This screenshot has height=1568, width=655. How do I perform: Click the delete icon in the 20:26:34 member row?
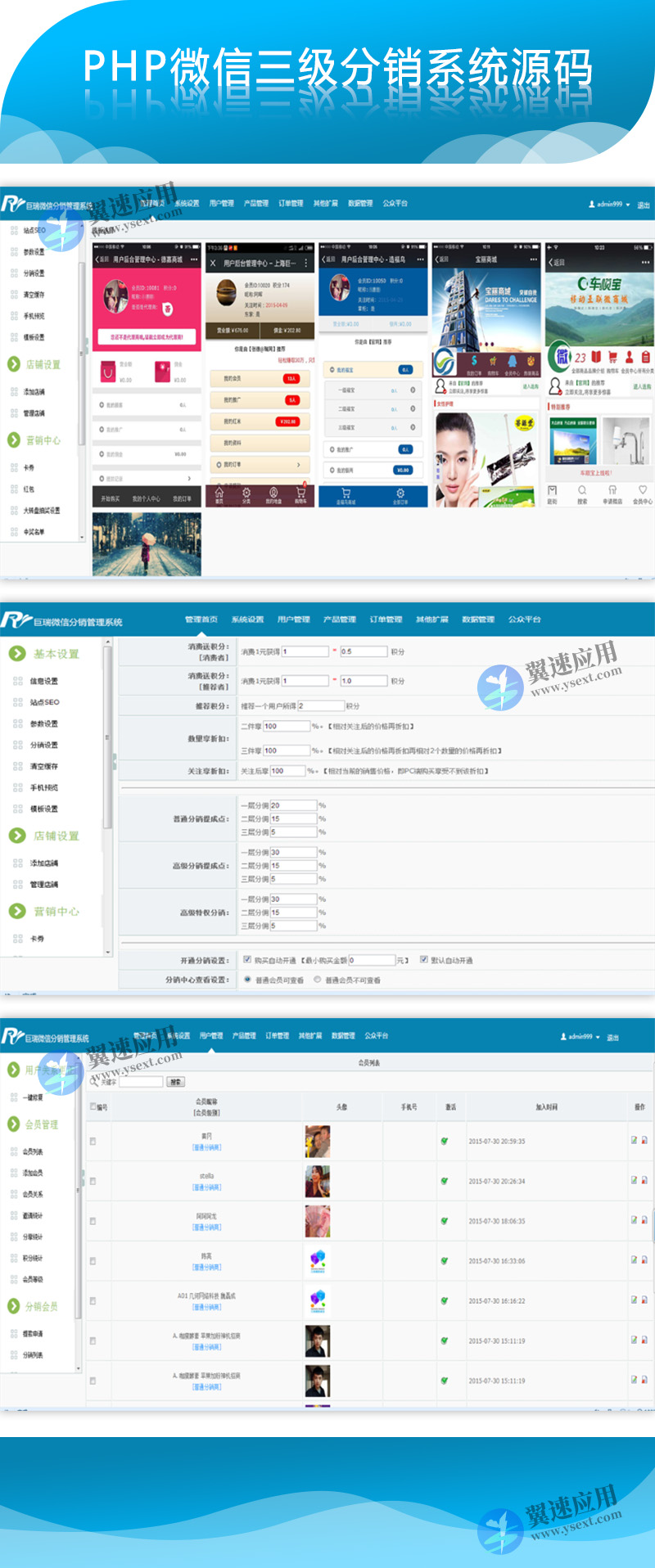[644, 1180]
